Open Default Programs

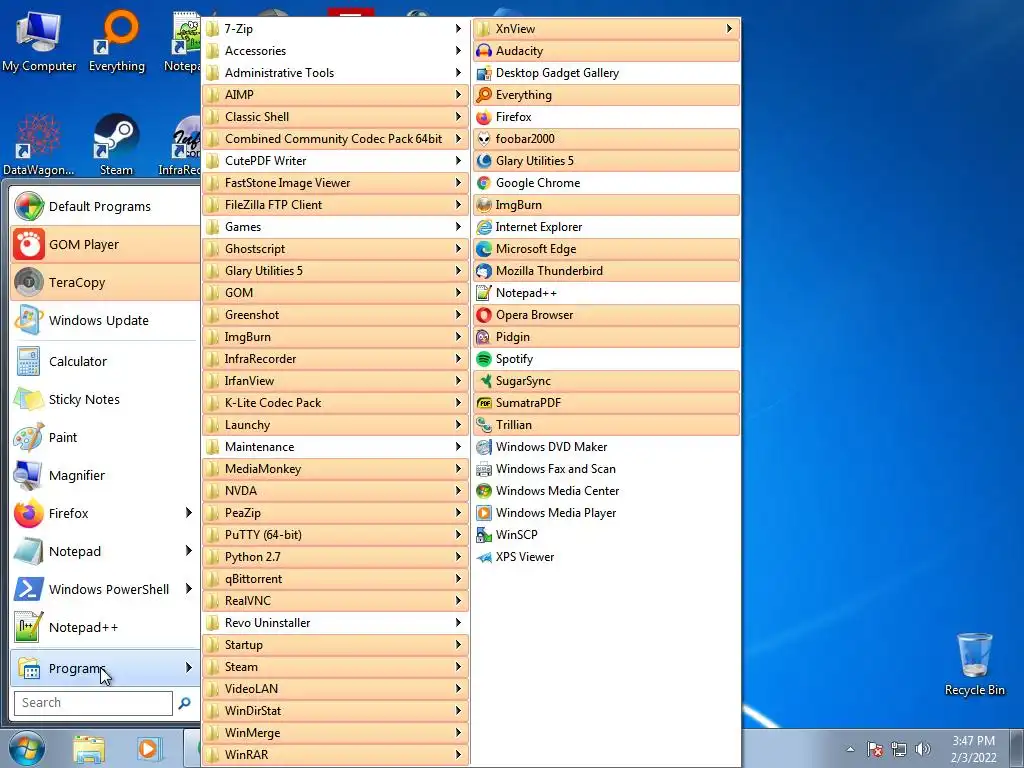pos(105,206)
